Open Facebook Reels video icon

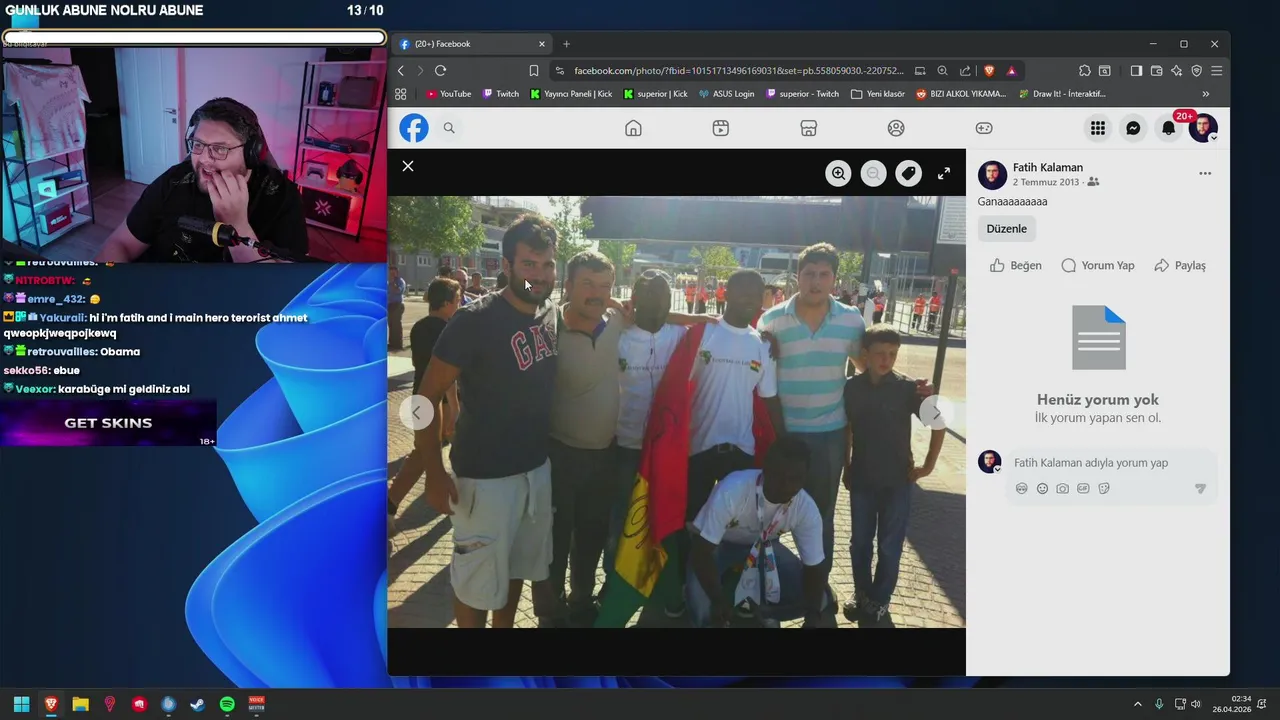pos(721,128)
